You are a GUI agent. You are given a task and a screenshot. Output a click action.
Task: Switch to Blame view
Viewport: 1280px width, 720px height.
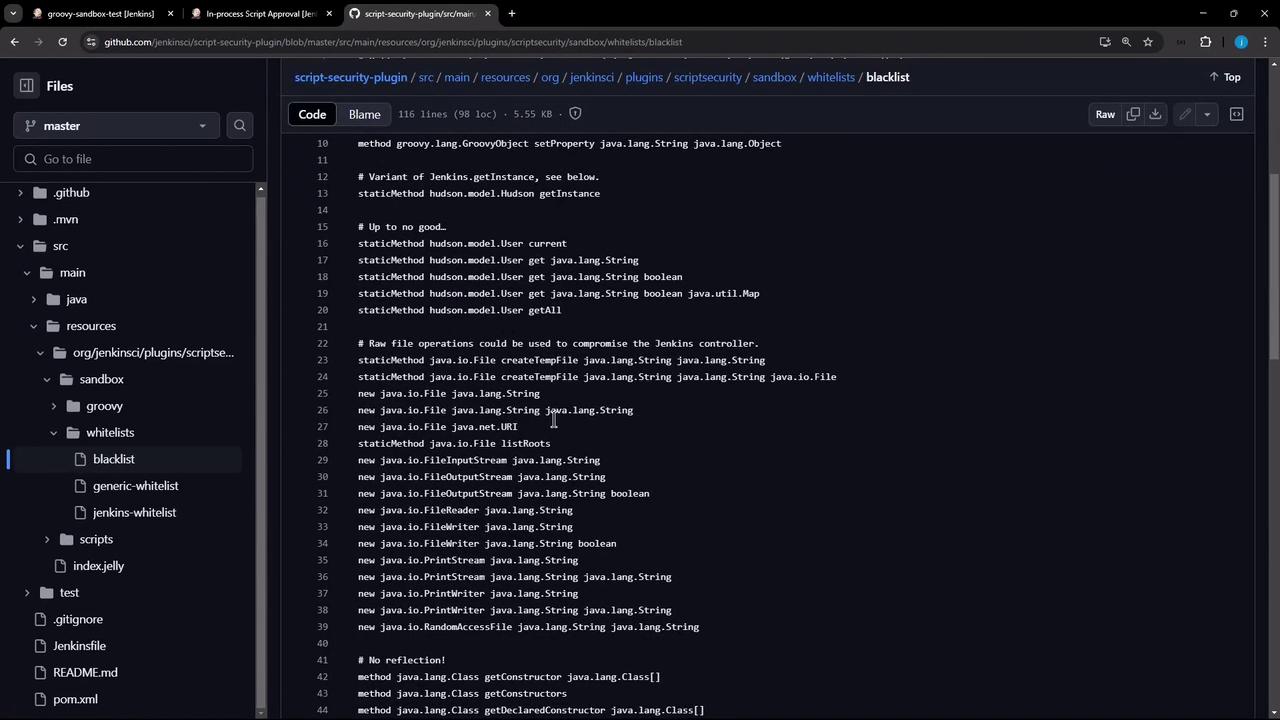[364, 114]
